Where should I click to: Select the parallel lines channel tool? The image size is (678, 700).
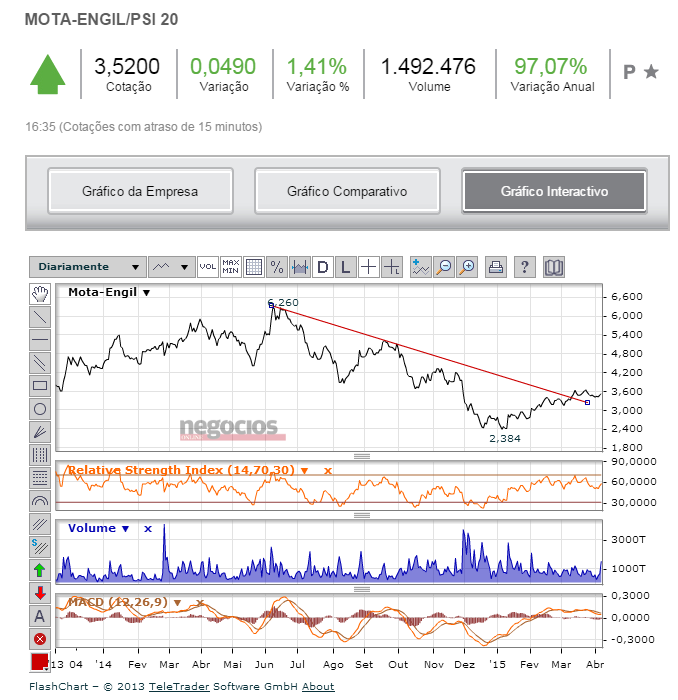40,363
